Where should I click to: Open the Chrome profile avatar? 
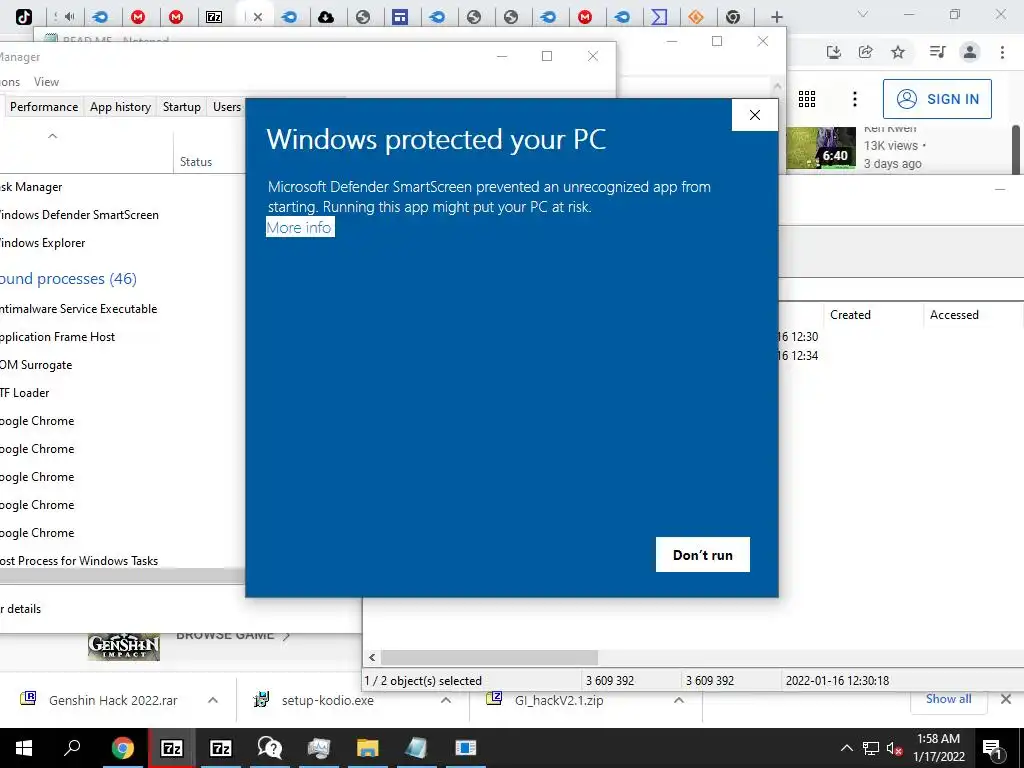coord(970,52)
